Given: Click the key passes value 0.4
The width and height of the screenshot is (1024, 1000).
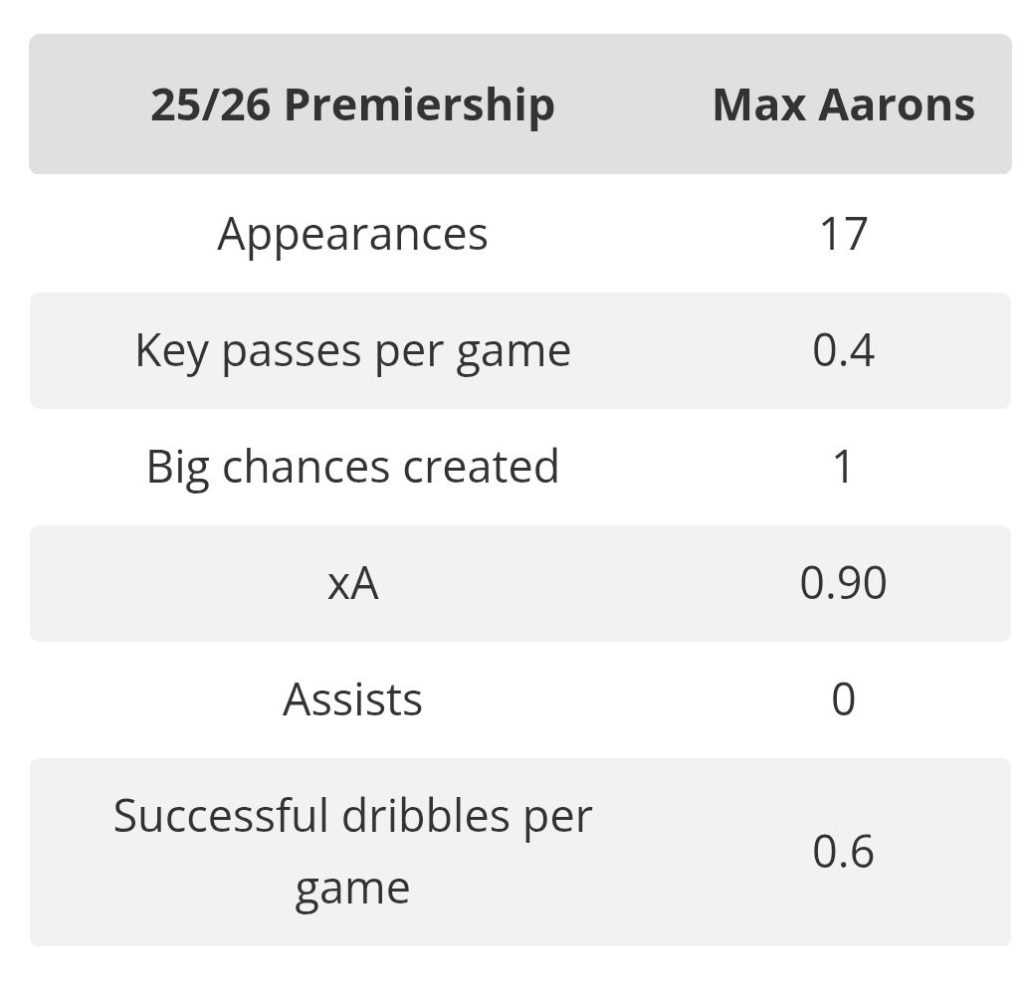Looking at the screenshot, I should pyautogui.click(x=843, y=351).
